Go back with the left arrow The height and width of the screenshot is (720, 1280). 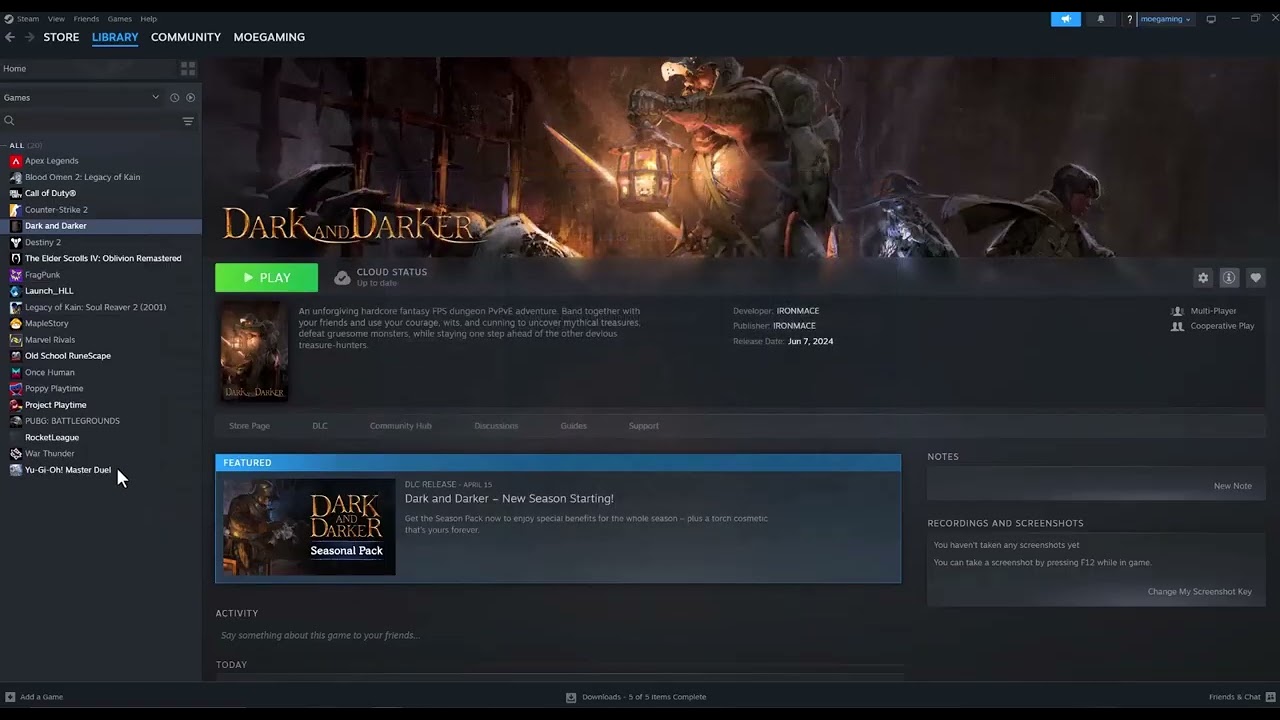point(10,37)
